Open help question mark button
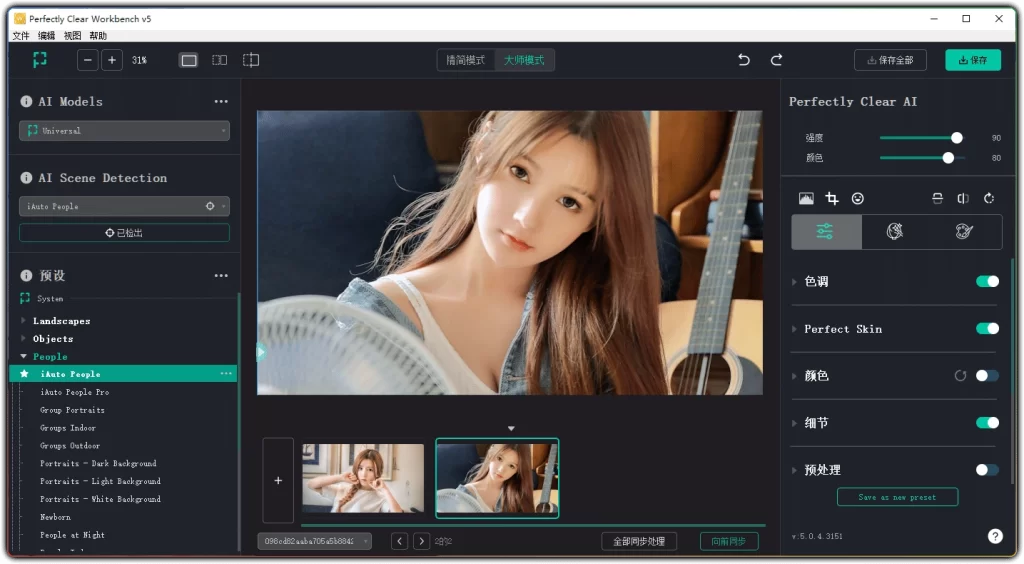Screen dimensions: 1024x564 995,536
